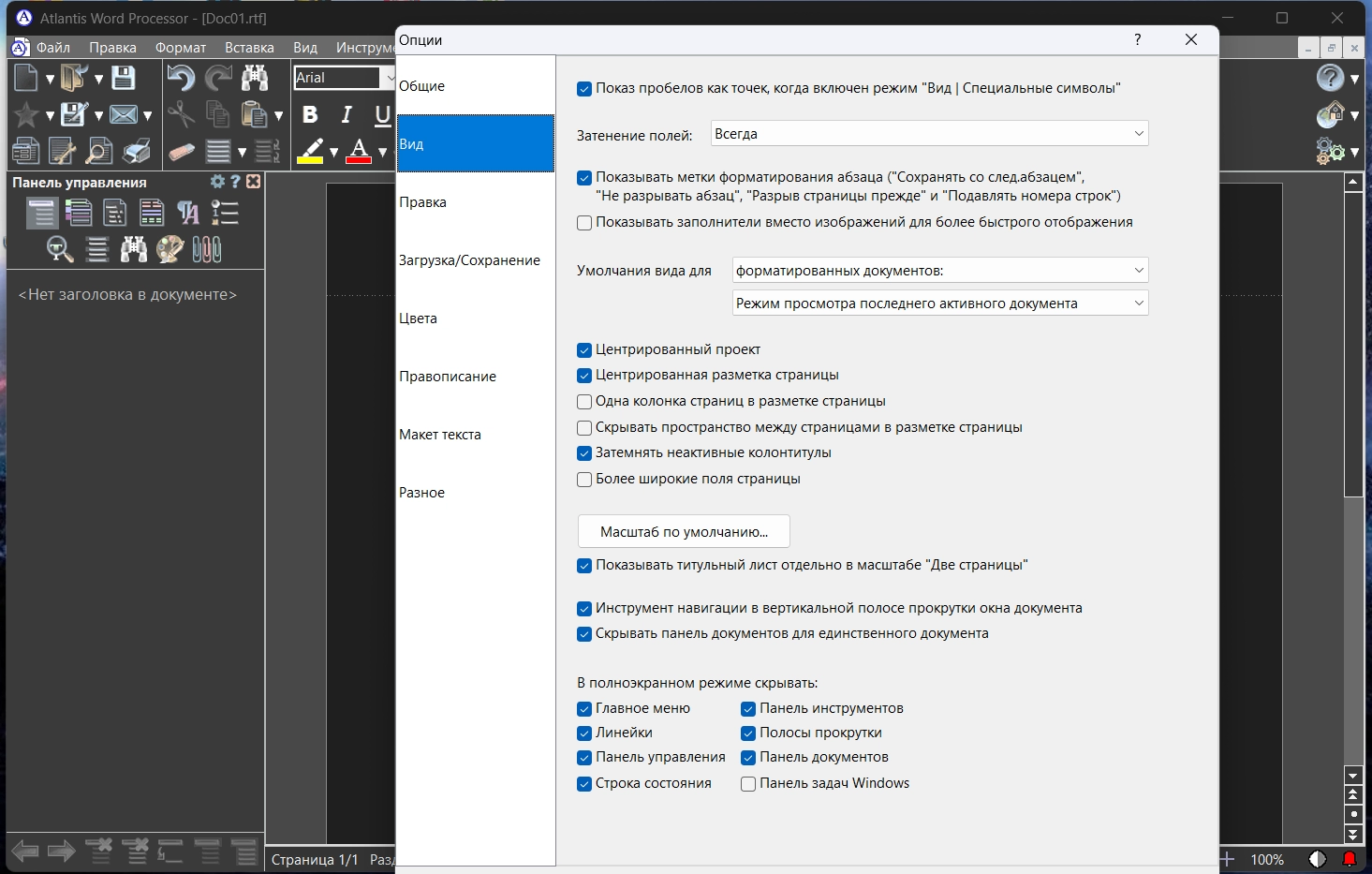Open the "Затенение полей" dropdown

pos(930,134)
